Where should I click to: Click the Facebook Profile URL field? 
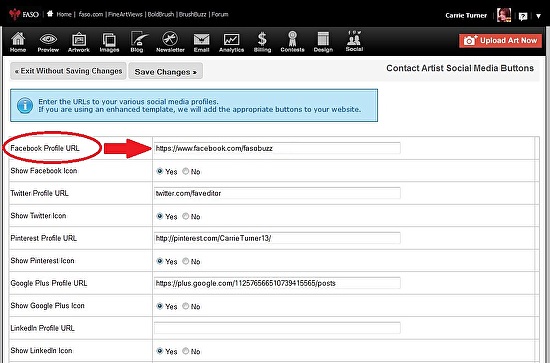point(277,148)
